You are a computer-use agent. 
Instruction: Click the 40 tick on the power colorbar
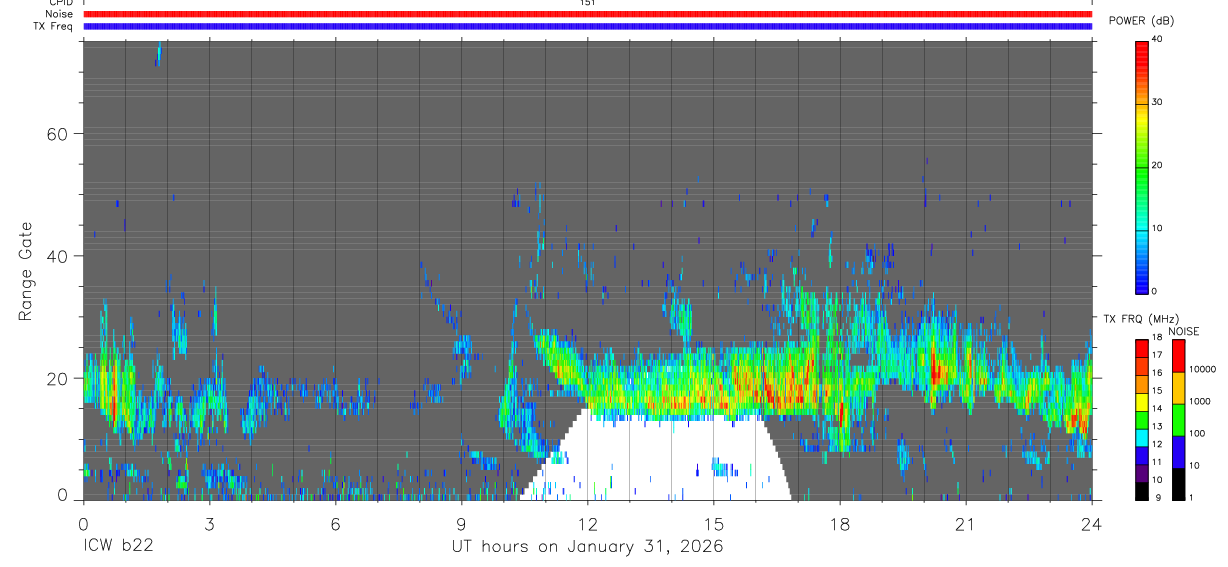1157,39
